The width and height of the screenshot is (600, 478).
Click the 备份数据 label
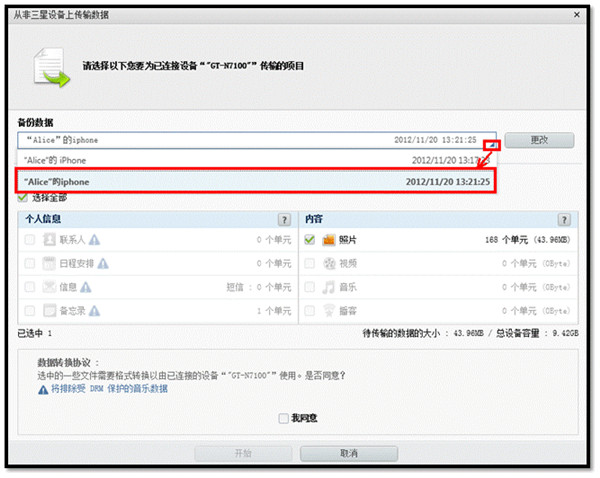tap(35, 122)
